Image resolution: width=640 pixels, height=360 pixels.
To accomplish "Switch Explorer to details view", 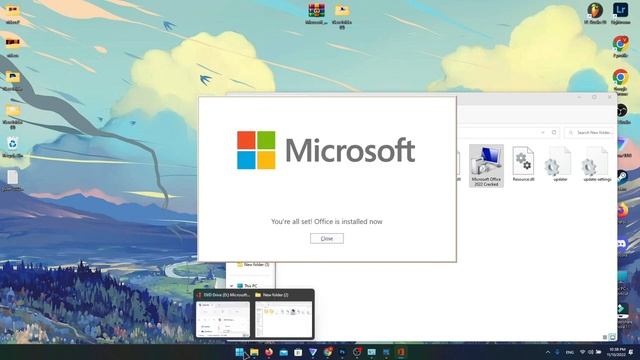I will pyautogui.click(x=605, y=337).
